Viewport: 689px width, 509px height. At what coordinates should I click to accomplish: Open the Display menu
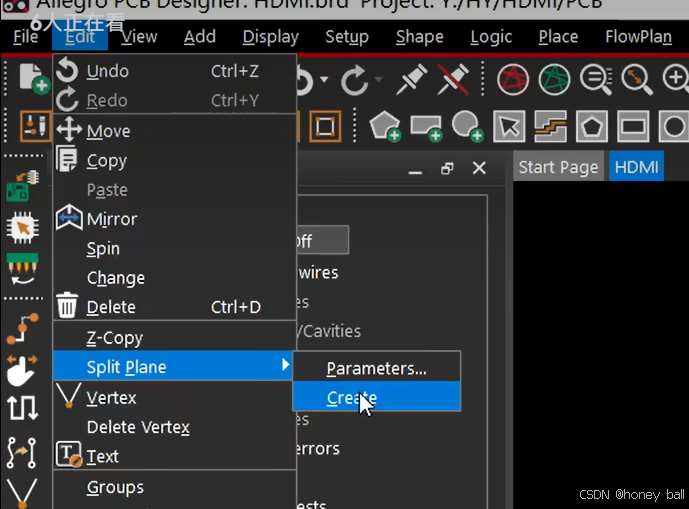pyautogui.click(x=270, y=36)
